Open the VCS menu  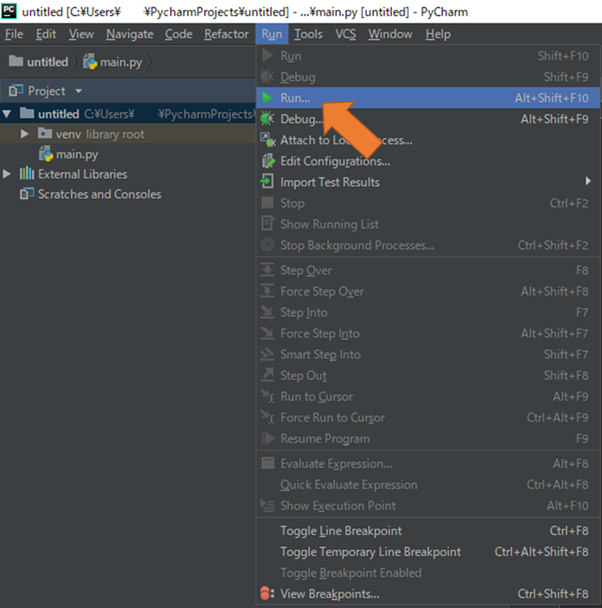[345, 34]
